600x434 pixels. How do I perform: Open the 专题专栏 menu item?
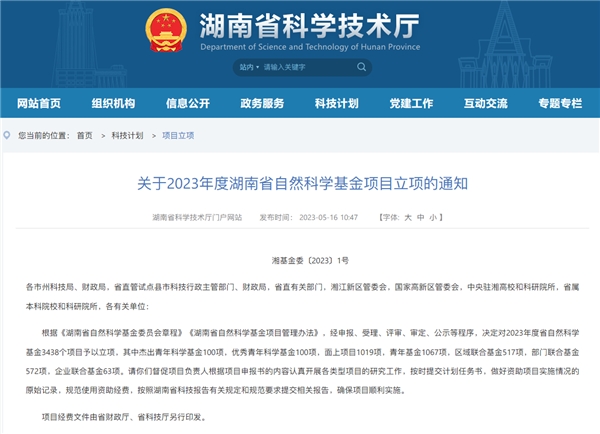[x=560, y=103]
